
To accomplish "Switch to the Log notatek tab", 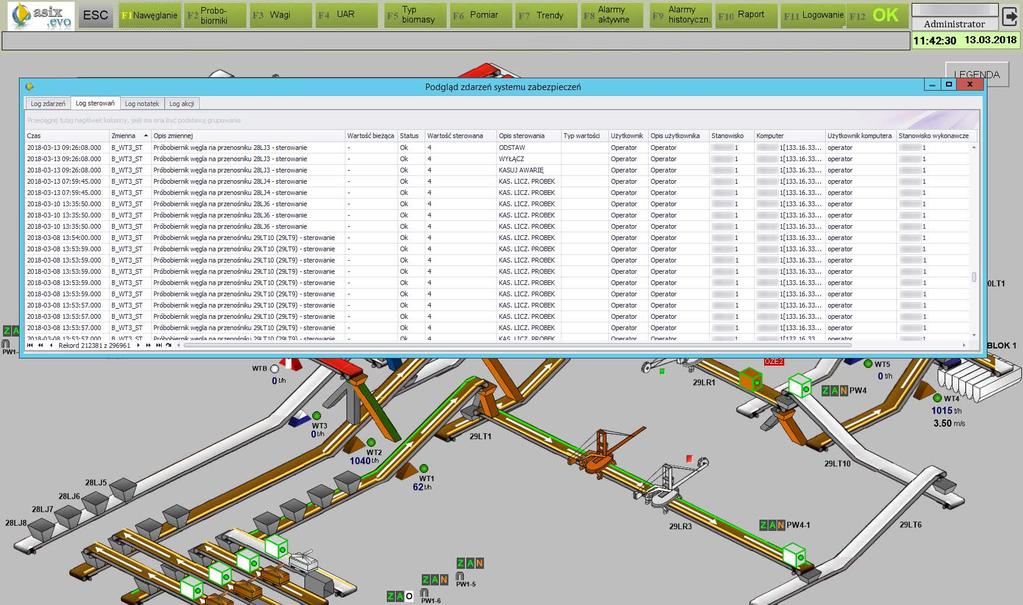I will [x=142, y=104].
